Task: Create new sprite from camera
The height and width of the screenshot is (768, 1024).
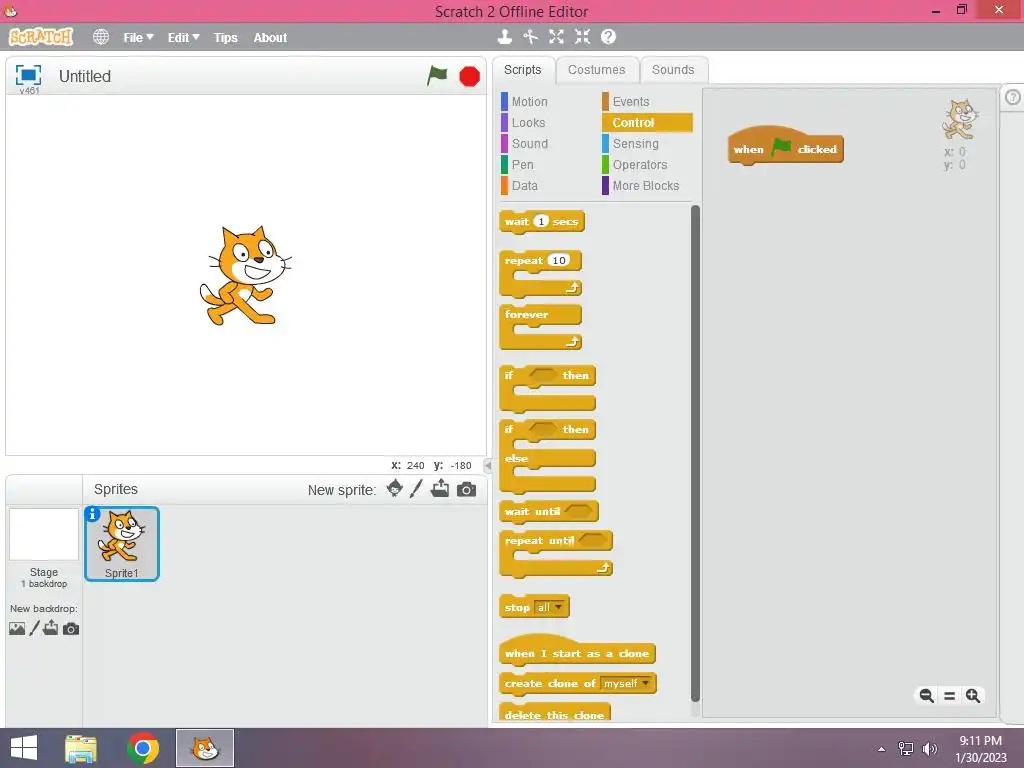Action: pyautogui.click(x=466, y=489)
